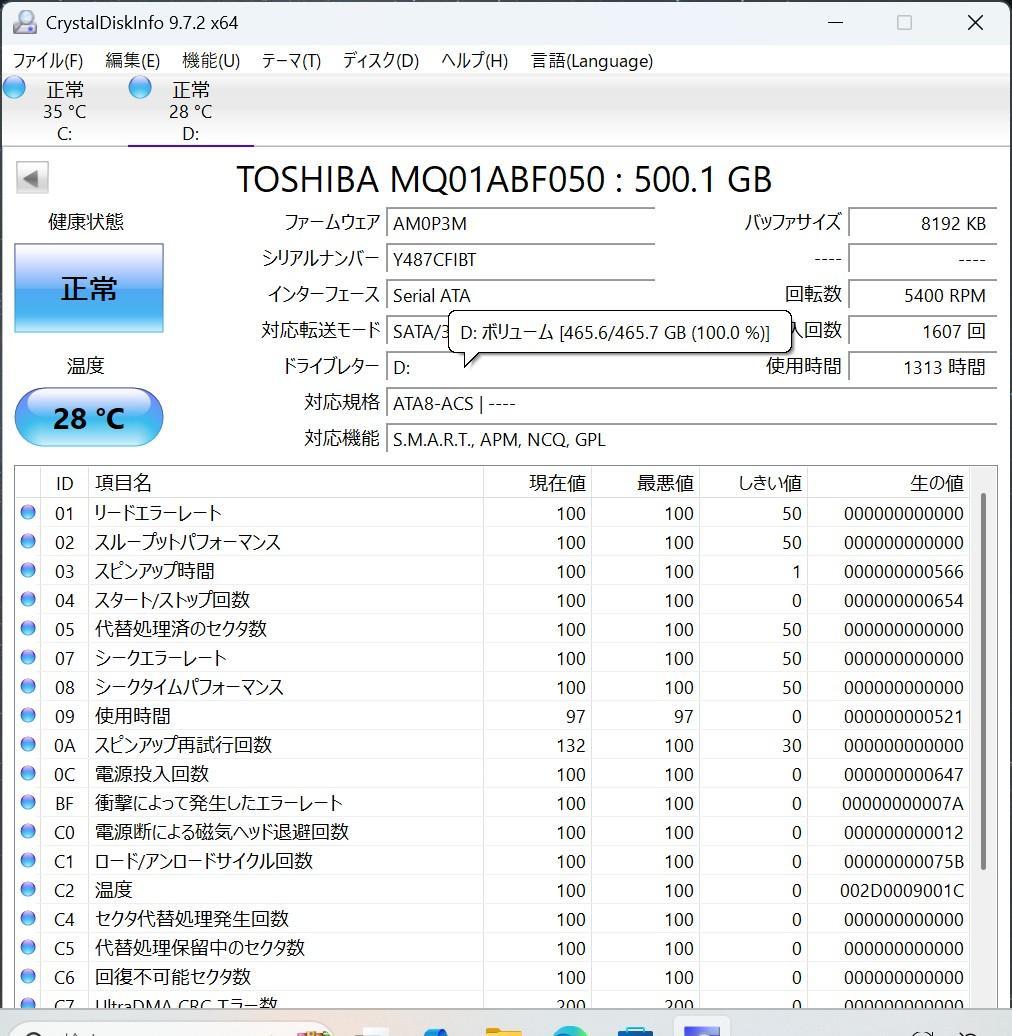Click raw value 002D0009001C in 温度 row
The width and height of the screenshot is (1012, 1036).
click(901, 891)
